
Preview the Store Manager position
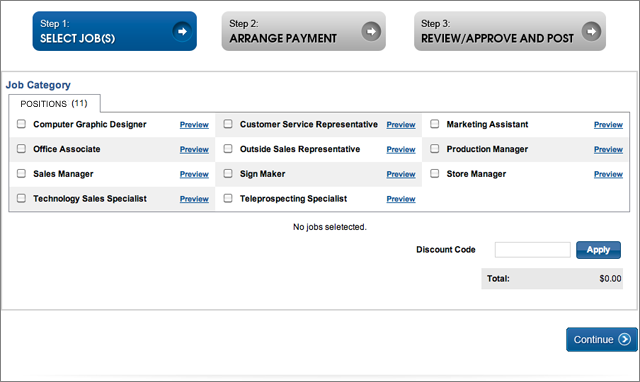[x=608, y=175]
